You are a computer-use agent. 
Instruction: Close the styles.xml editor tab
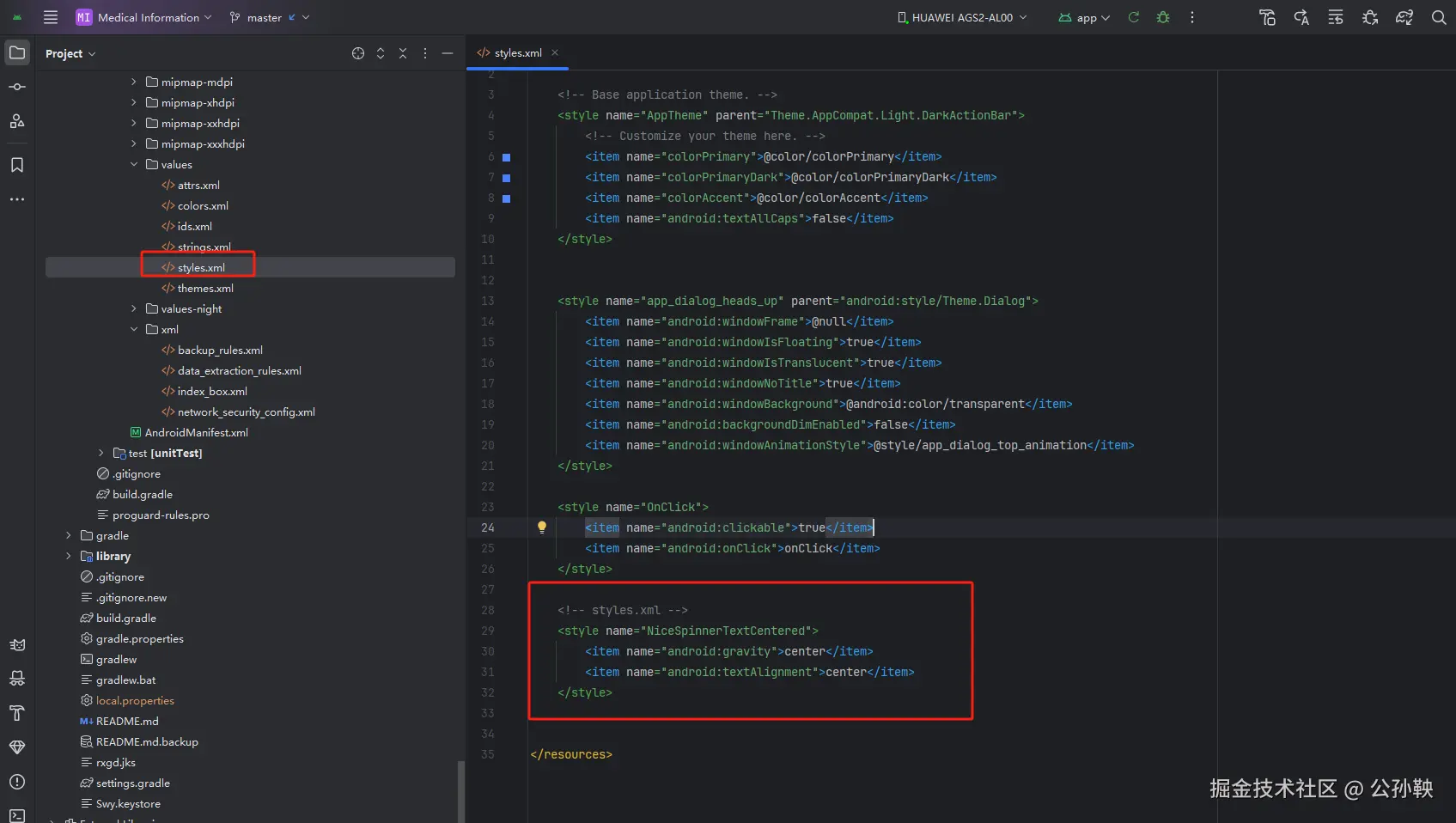[555, 52]
